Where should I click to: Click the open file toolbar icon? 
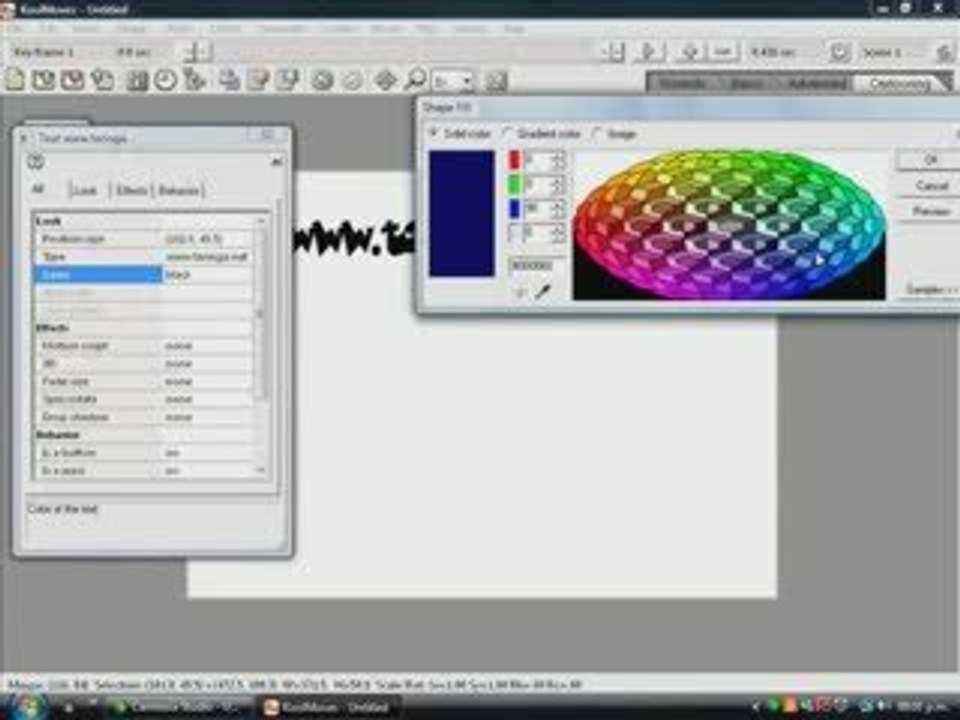pyautogui.click(x=43, y=80)
